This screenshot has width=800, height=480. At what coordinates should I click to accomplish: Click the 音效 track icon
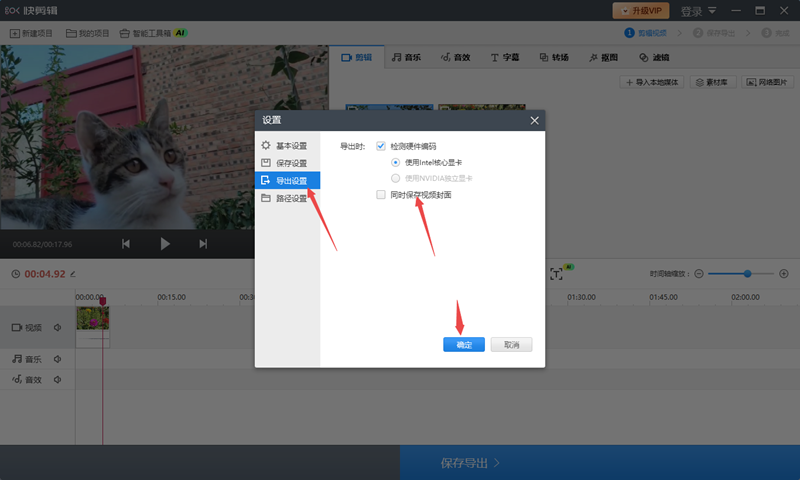(17, 380)
